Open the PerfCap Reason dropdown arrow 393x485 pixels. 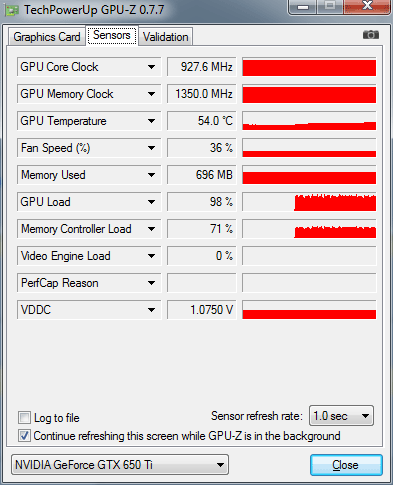click(x=152, y=283)
